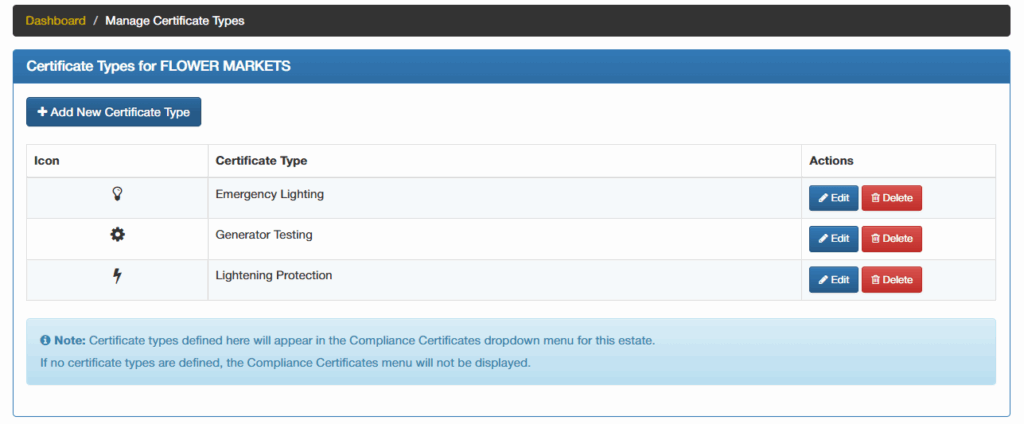The height and width of the screenshot is (424, 1024).
Task: Click trash icon in Lightening Protection Delete button
Action: click(x=876, y=280)
